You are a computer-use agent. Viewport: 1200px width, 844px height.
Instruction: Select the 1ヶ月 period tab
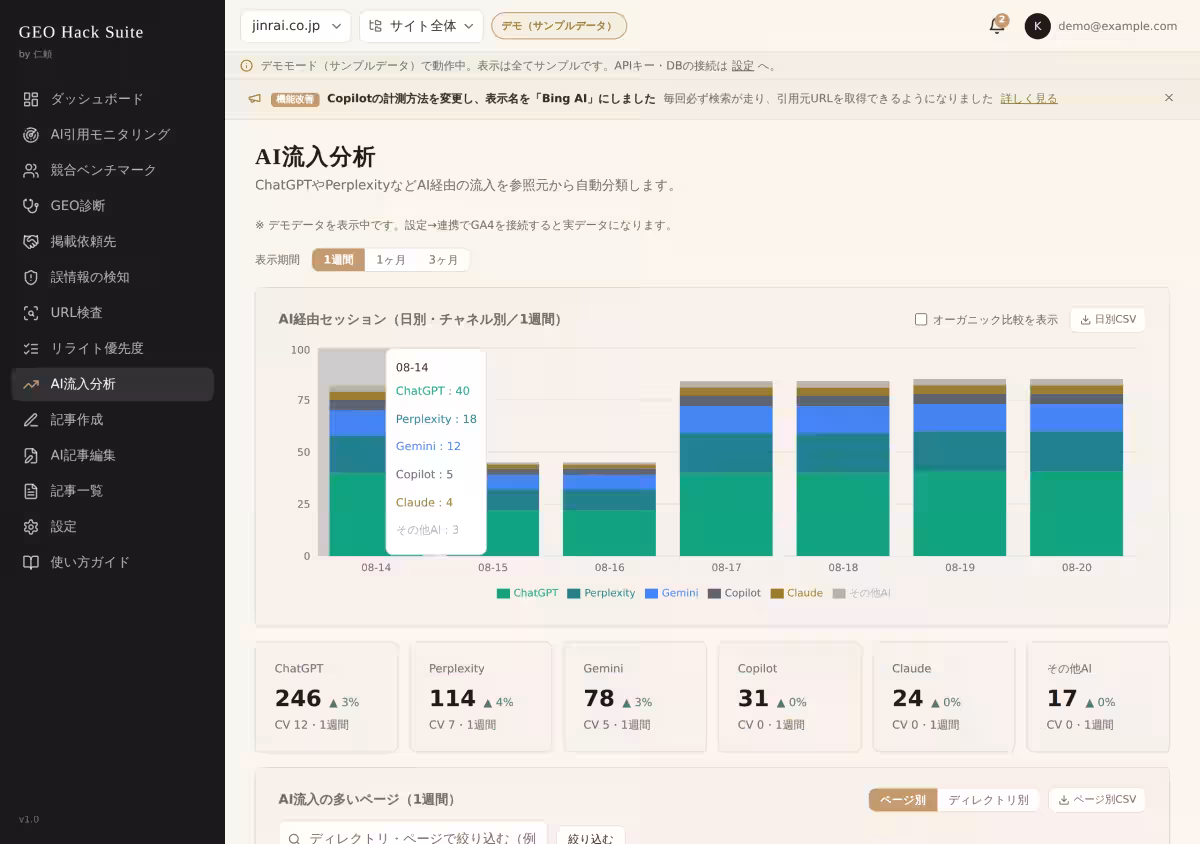click(391, 260)
